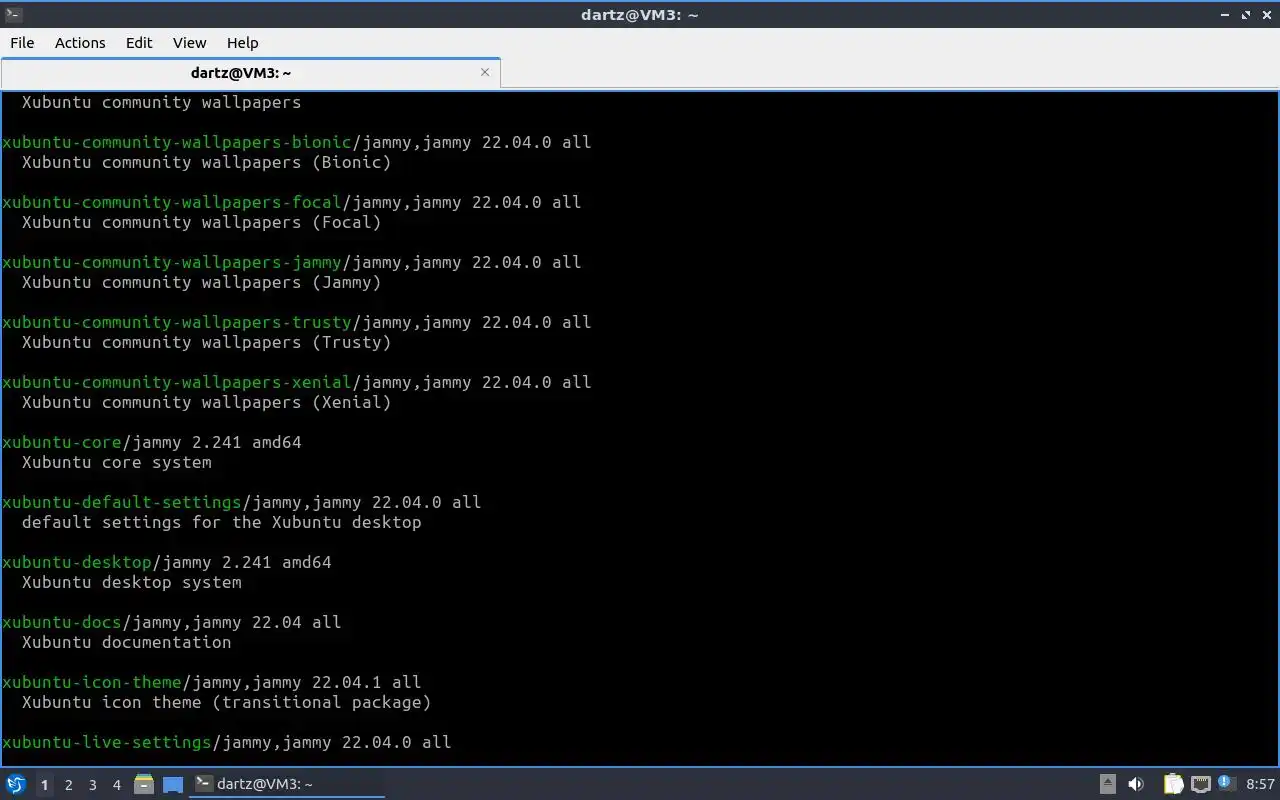The image size is (1280, 800).
Task: Click 'jammy,jammy 22.04 all' after xubuntu-docs
Action: pos(237,622)
